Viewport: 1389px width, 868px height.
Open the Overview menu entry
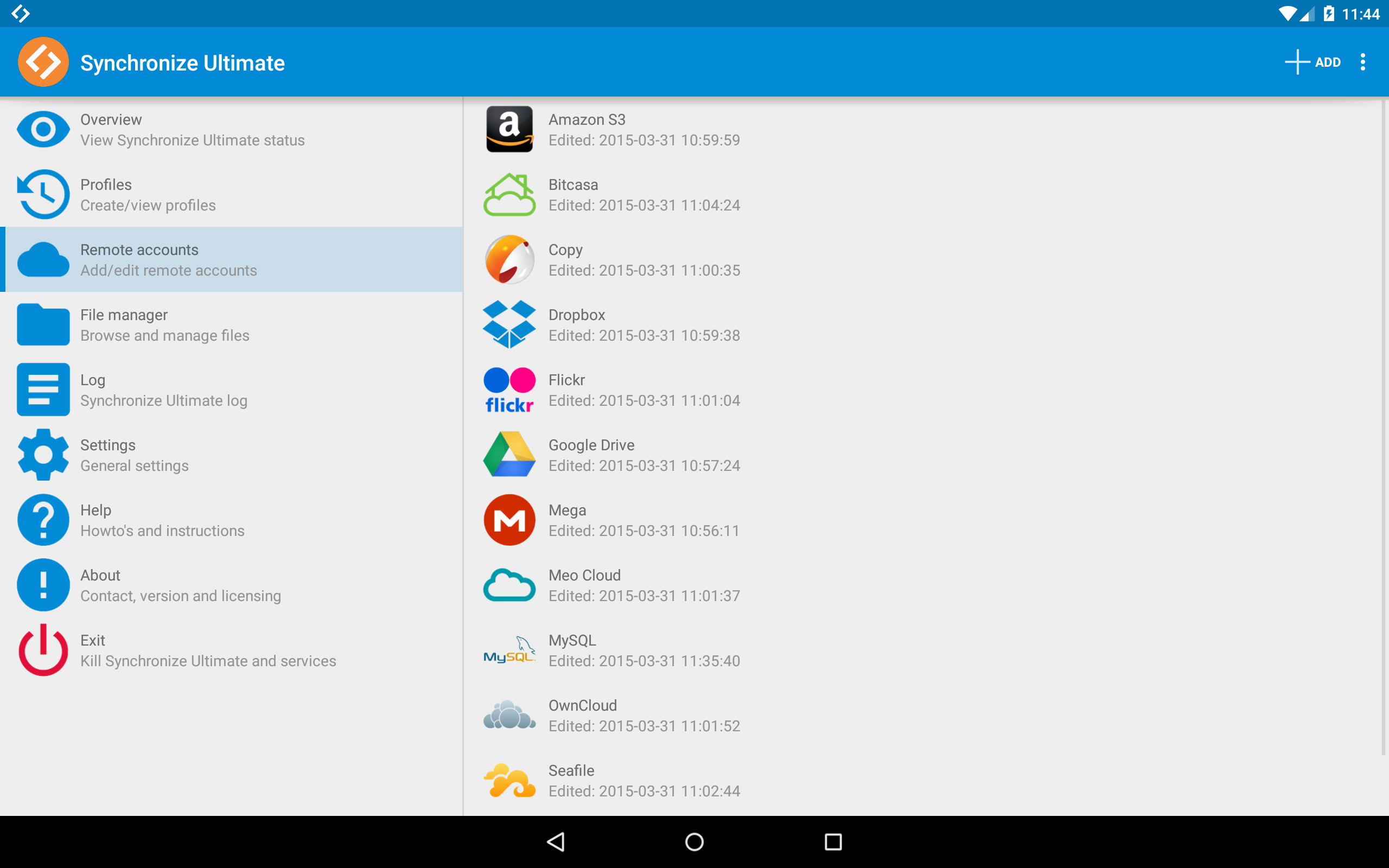(x=231, y=129)
